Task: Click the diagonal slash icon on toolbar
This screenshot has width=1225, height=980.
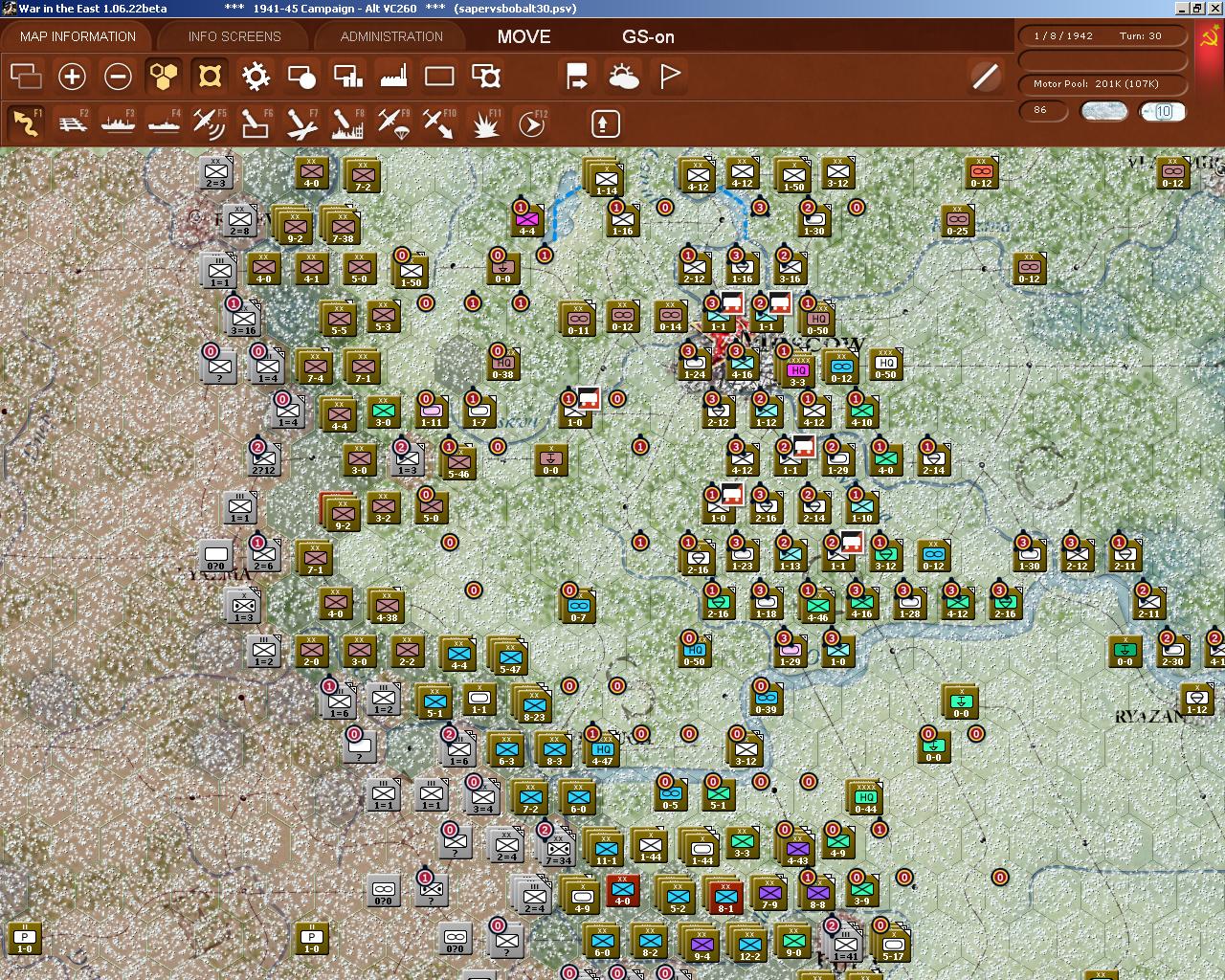Action: tap(985, 76)
